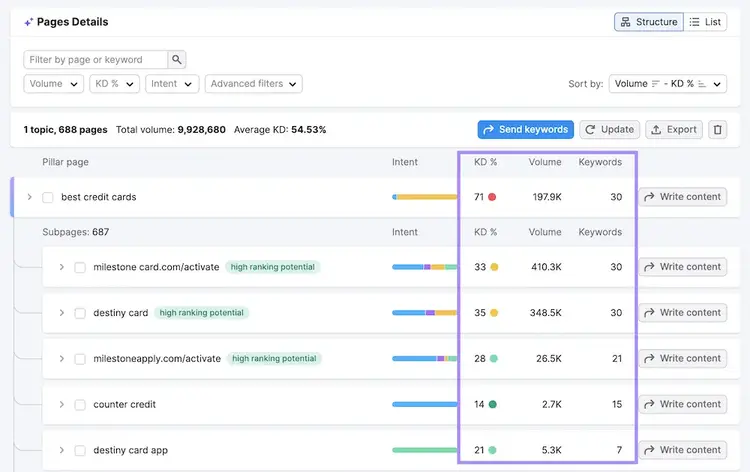Open the Advanced filters dropdown
Image resolution: width=750 pixels, height=472 pixels.
point(254,84)
